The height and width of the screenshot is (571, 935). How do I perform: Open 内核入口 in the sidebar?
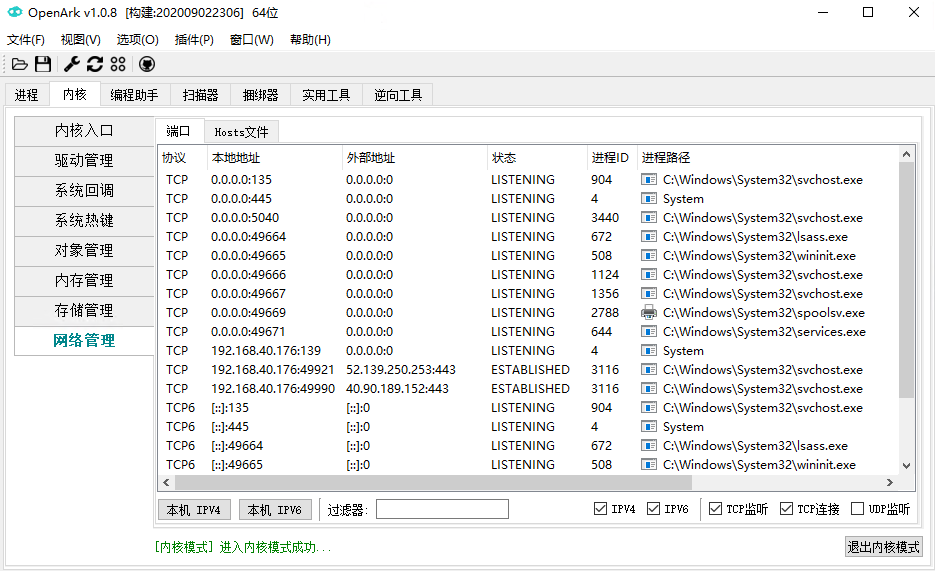coord(84,131)
